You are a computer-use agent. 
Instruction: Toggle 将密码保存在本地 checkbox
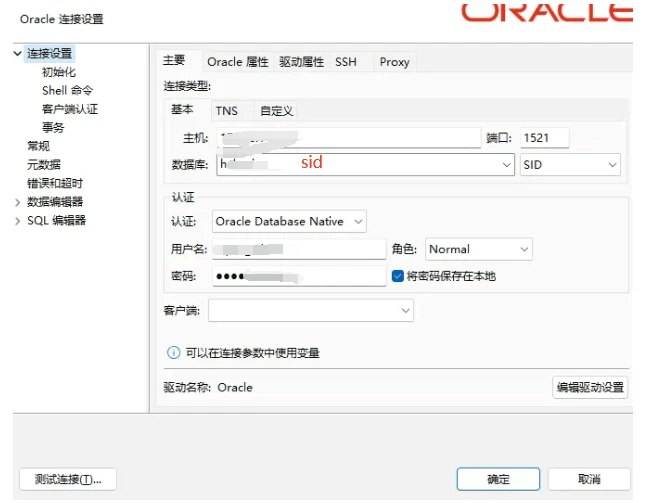pos(397,276)
